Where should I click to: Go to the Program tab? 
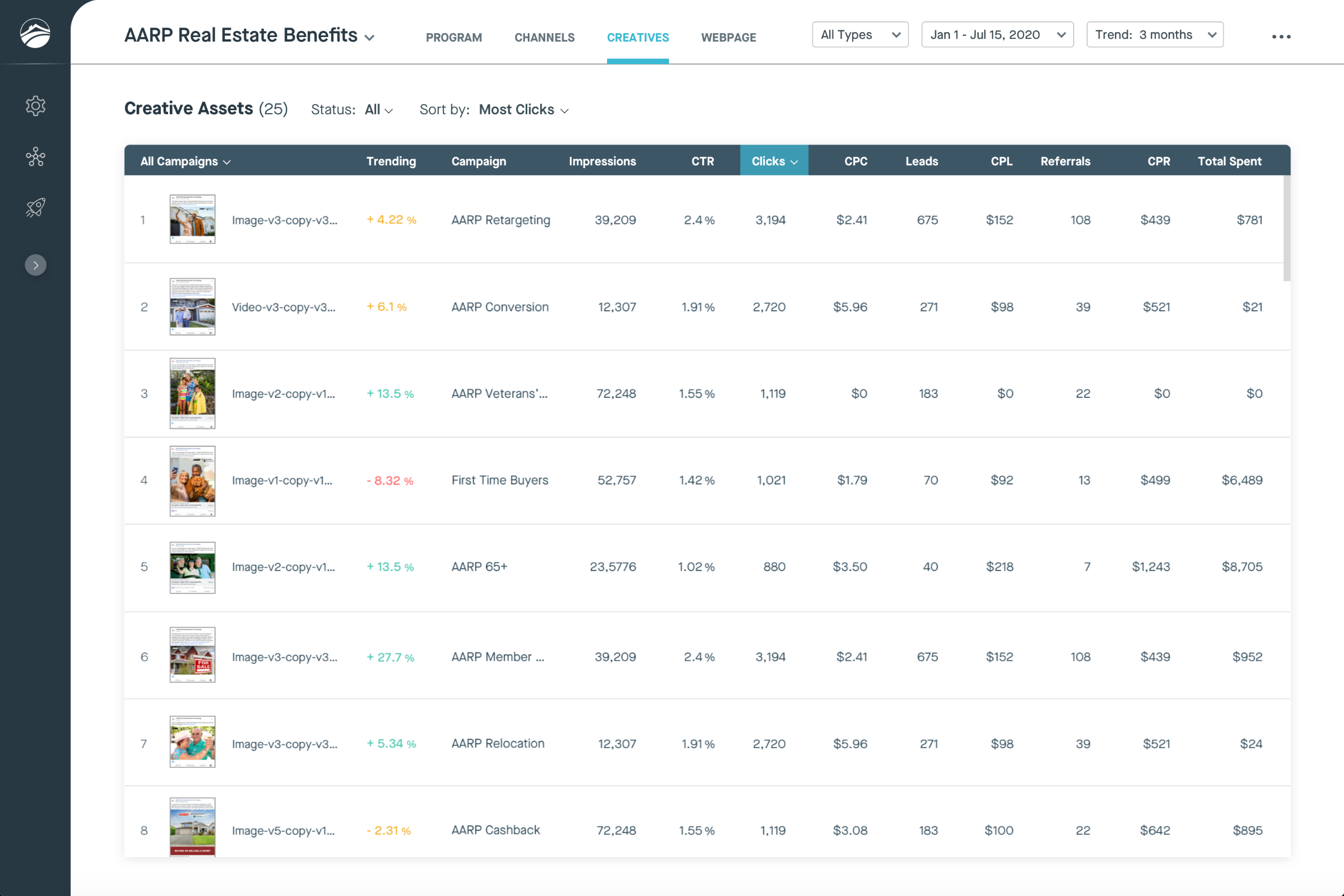[x=454, y=38]
